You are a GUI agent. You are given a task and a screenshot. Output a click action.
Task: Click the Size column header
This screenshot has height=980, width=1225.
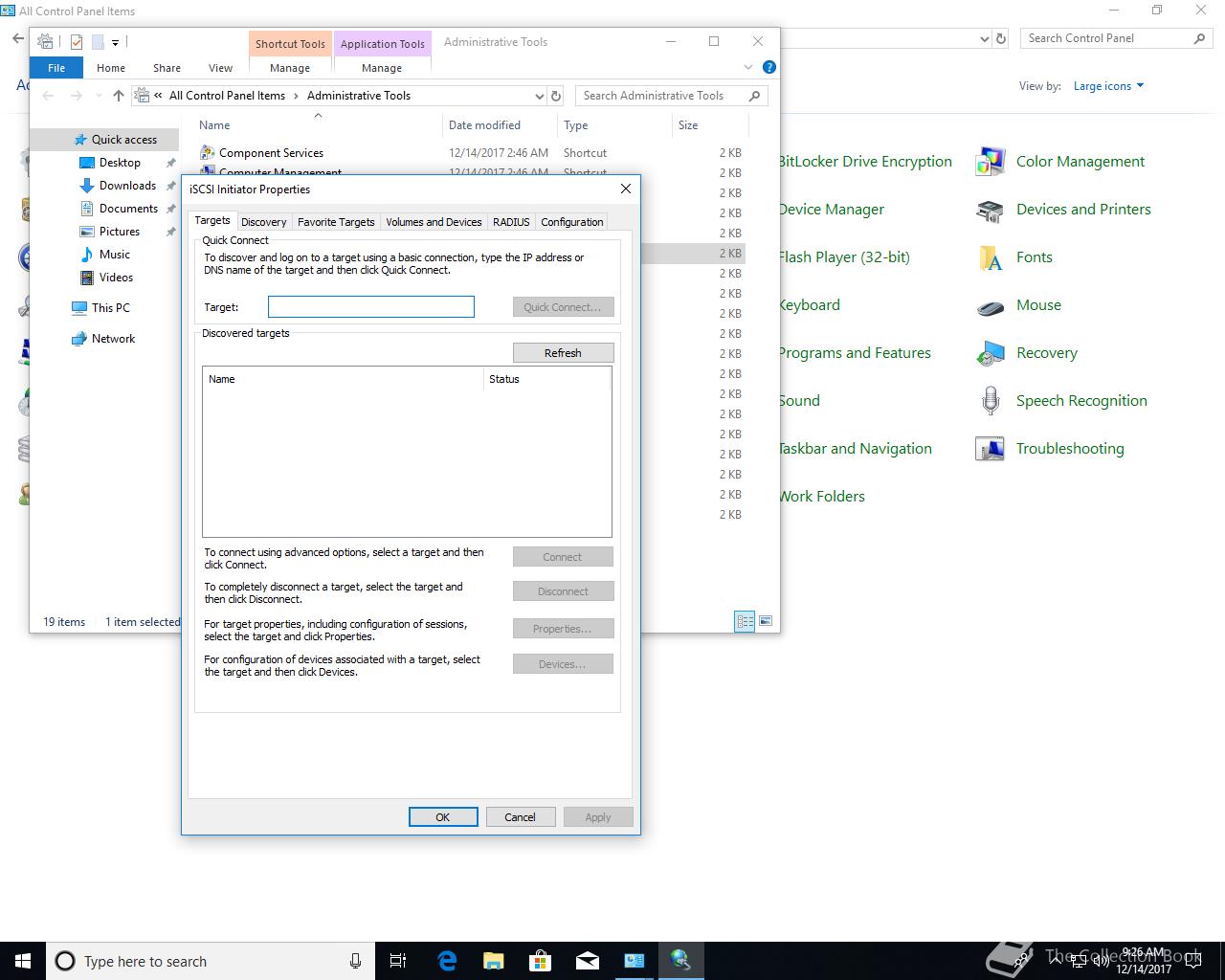tap(710, 125)
